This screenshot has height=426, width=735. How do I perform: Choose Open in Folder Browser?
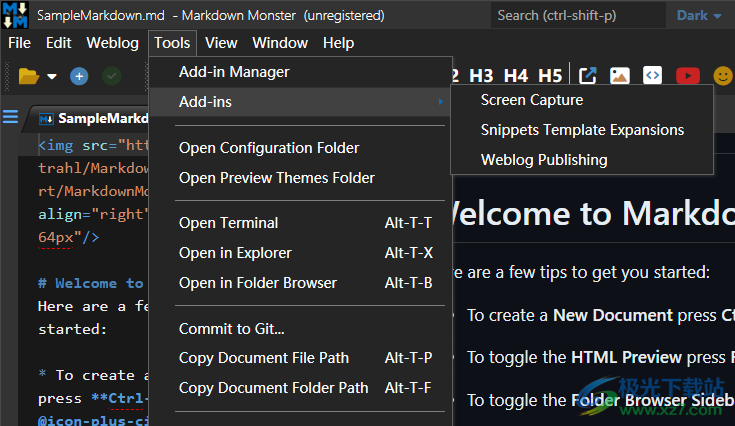point(300,283)
